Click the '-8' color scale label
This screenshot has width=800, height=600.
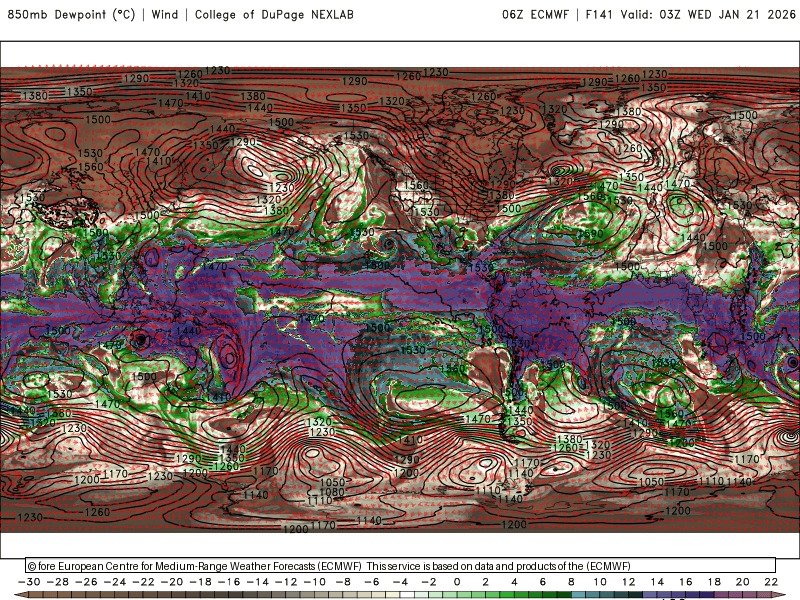343,582
